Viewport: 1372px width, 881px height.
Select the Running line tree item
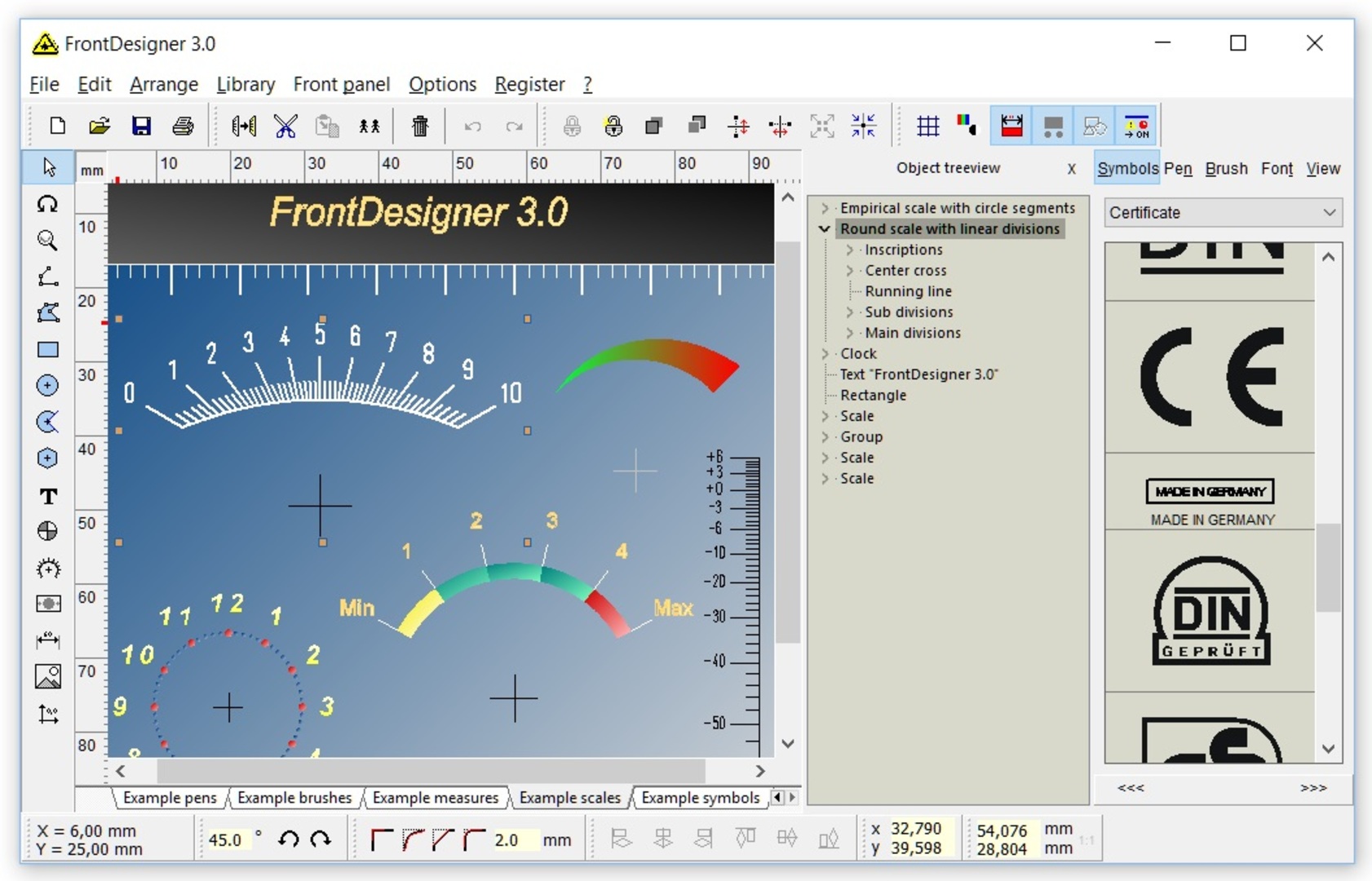pos(908,291)
